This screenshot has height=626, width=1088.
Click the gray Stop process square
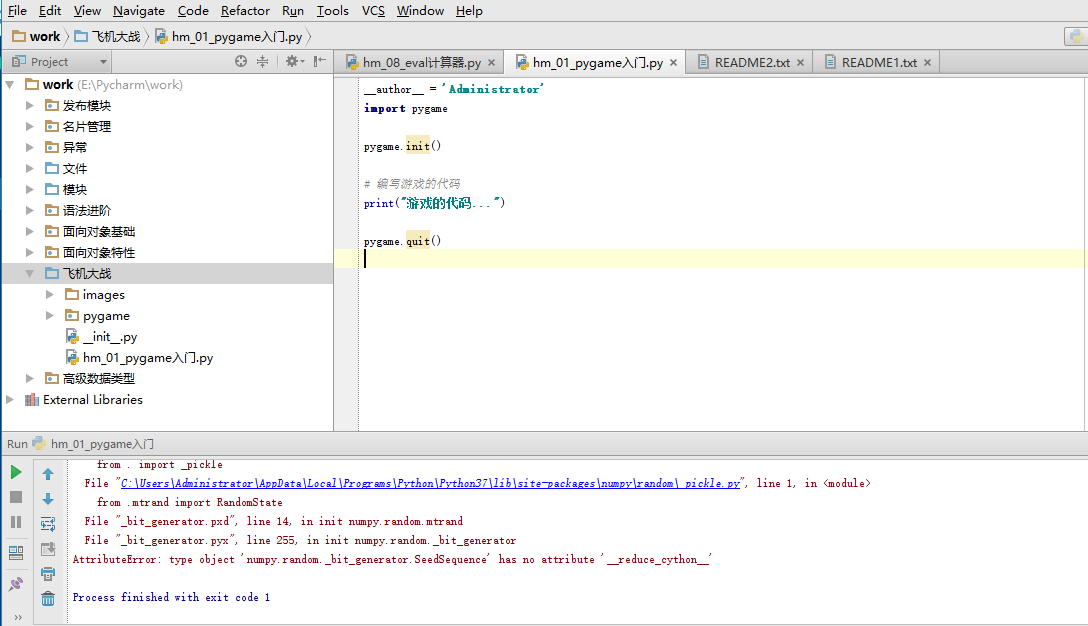coord(16,498)
